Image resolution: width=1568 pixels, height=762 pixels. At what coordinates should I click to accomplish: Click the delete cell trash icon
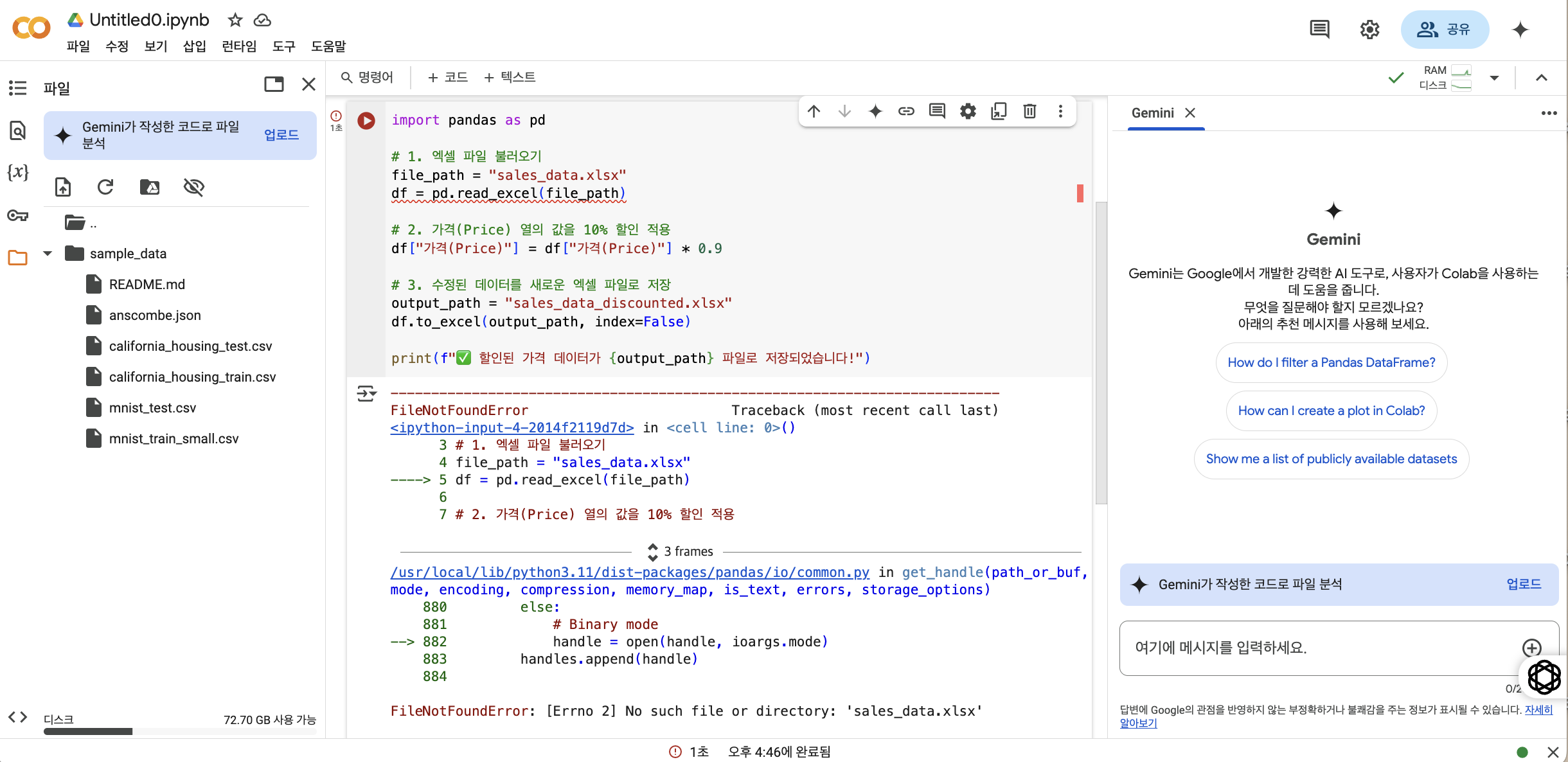coord(1029,111)
